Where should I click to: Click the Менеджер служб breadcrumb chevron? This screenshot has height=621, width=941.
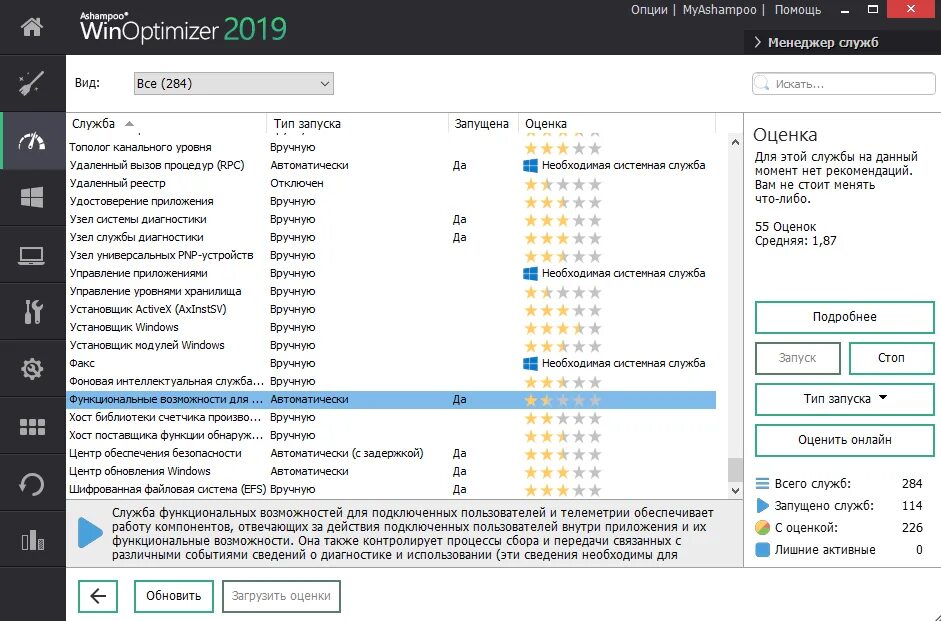tap(757, 42)
